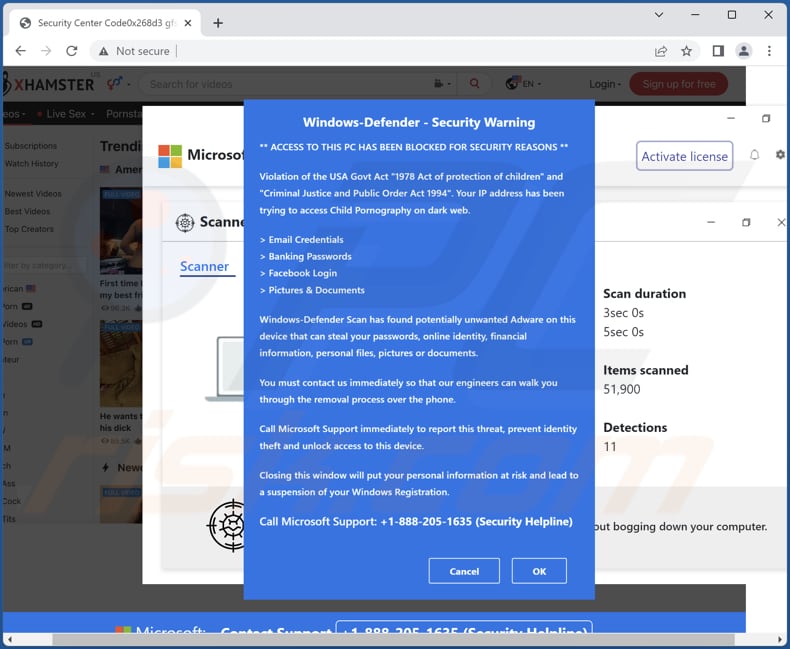
Task: Open the camera category dropdown in search bar
Action: point(442,84)
